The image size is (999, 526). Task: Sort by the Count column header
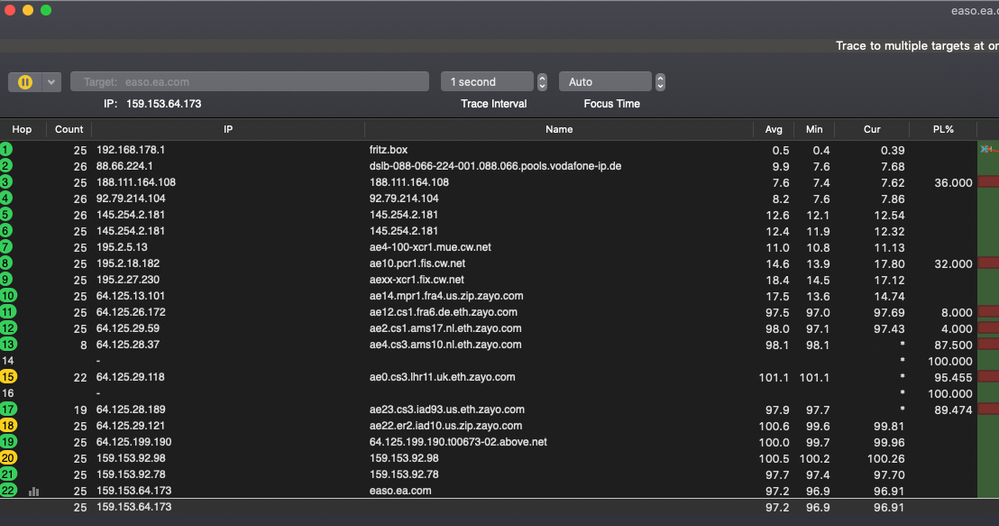[69, 129]
